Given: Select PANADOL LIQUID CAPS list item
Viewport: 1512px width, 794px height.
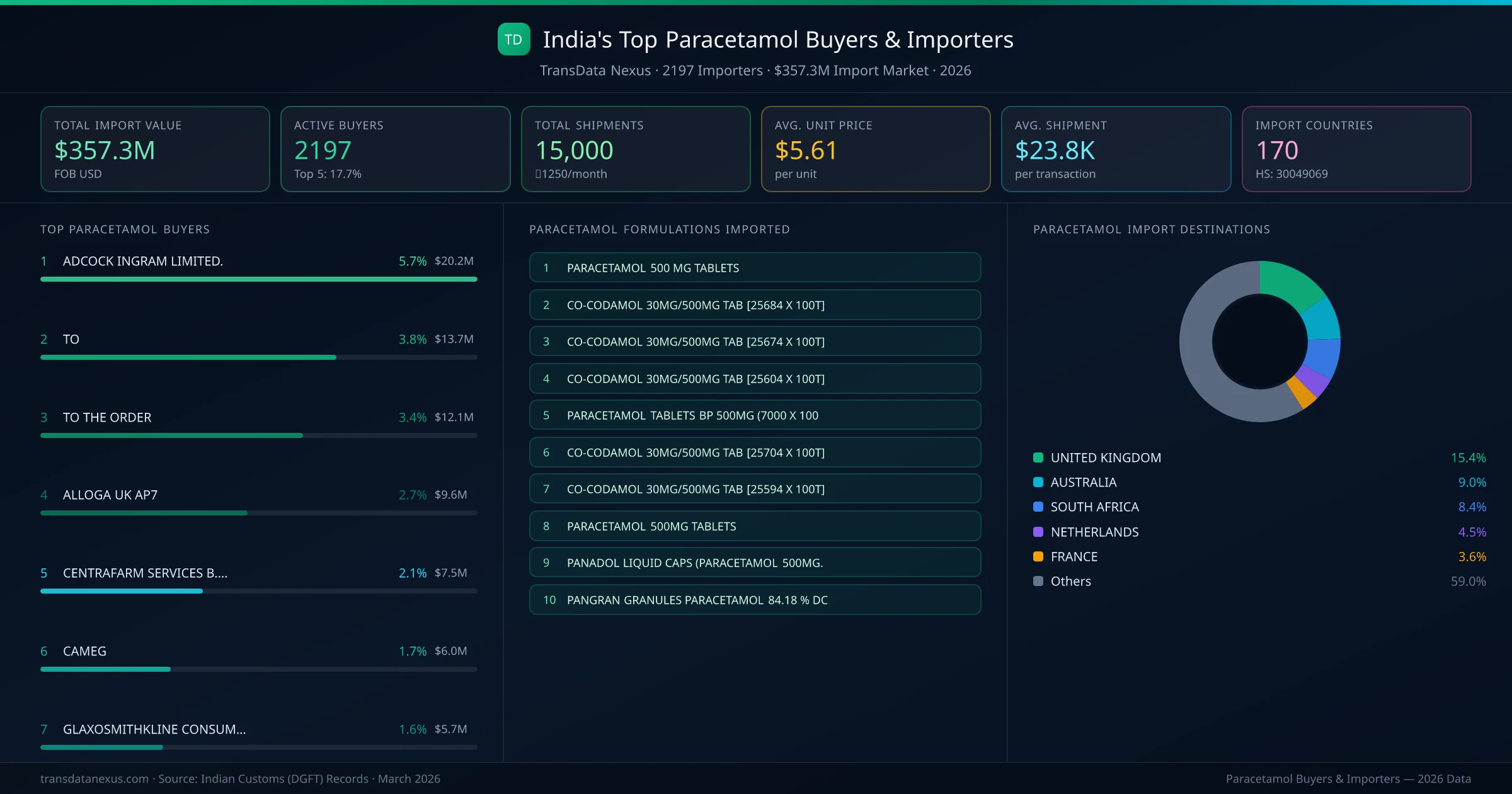Looking at the screenshot, I should 755,562.
